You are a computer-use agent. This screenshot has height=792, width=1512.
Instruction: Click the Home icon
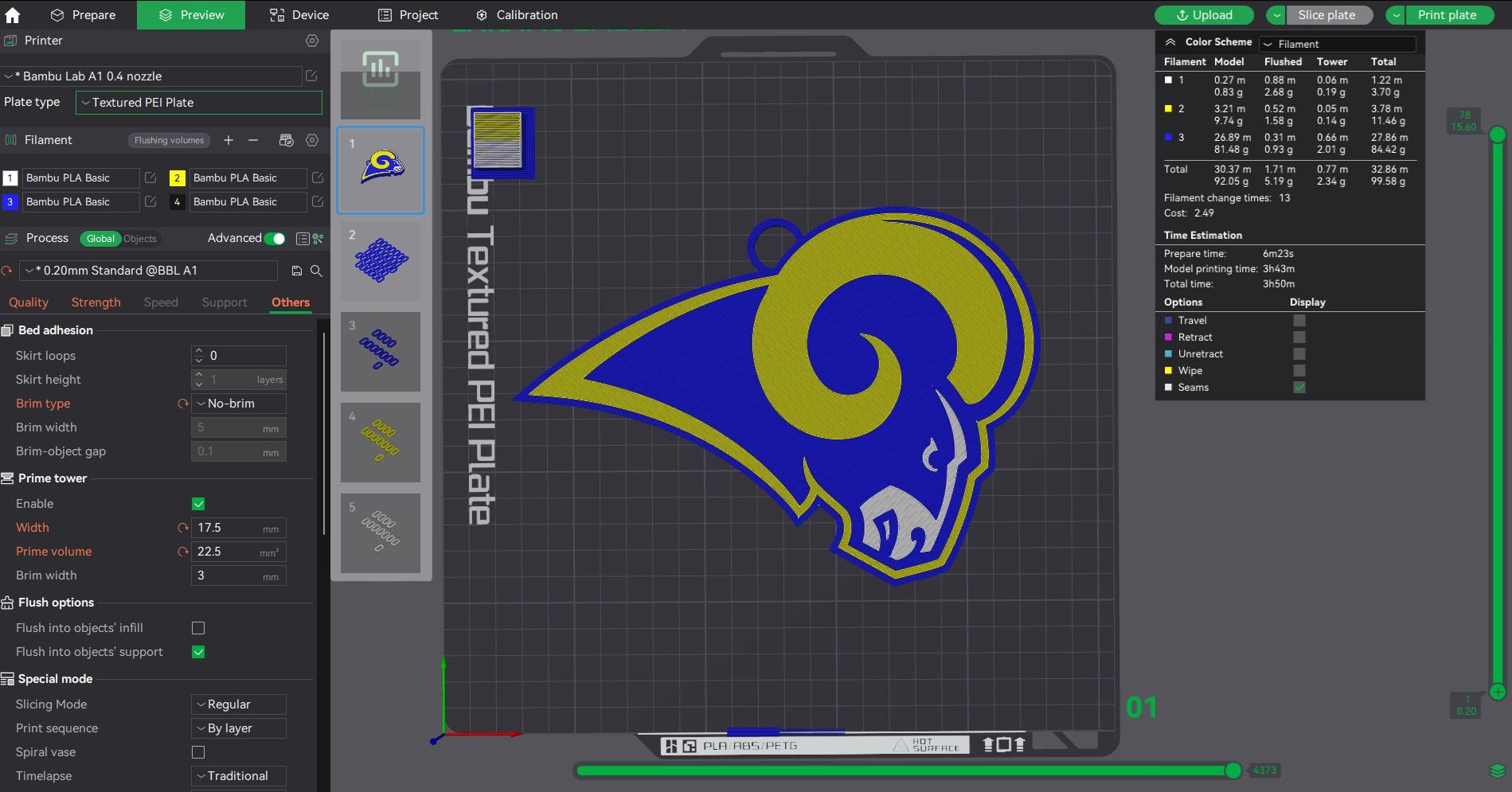(x=13, y=15)
